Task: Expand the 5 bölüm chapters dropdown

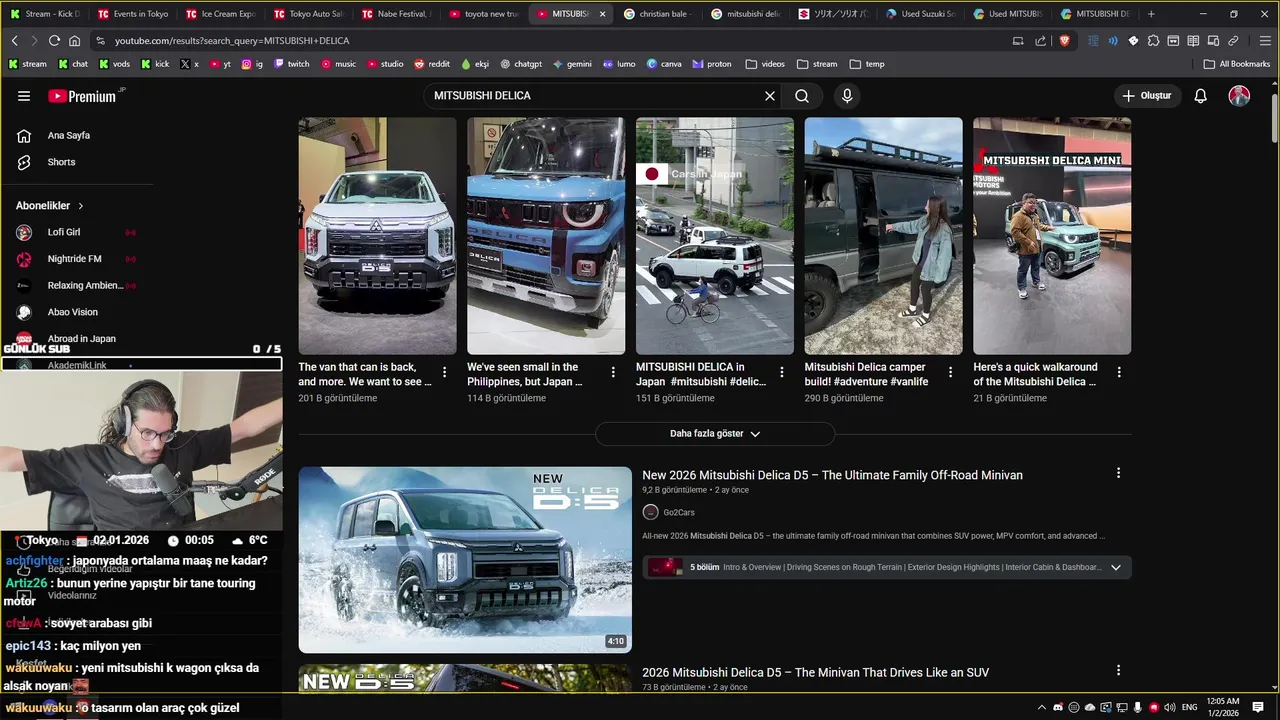Action: click(1116, 567)
